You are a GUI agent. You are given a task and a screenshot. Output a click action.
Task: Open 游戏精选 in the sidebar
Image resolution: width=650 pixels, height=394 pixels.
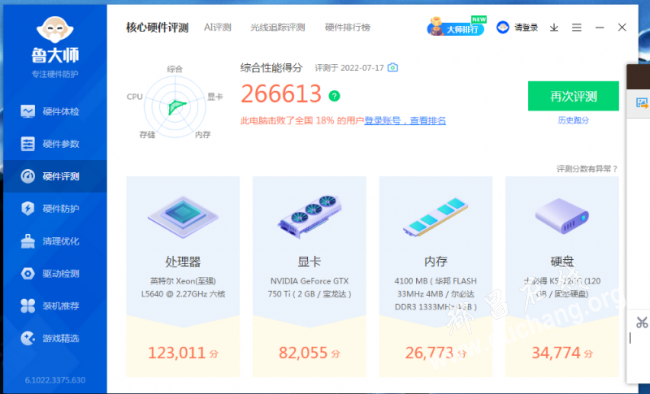(55, 338)
